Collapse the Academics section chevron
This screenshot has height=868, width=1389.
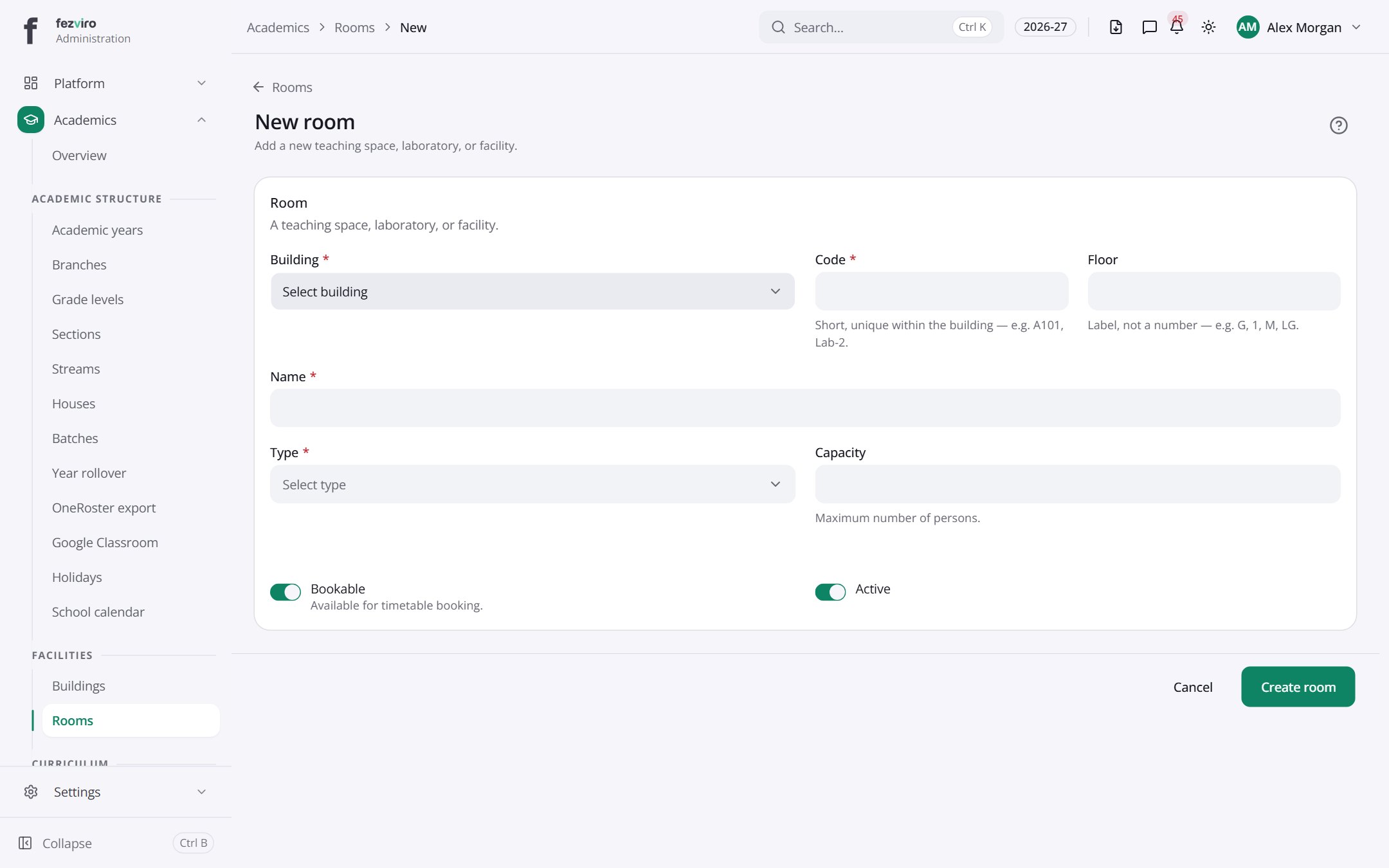(x=201, y=120)
